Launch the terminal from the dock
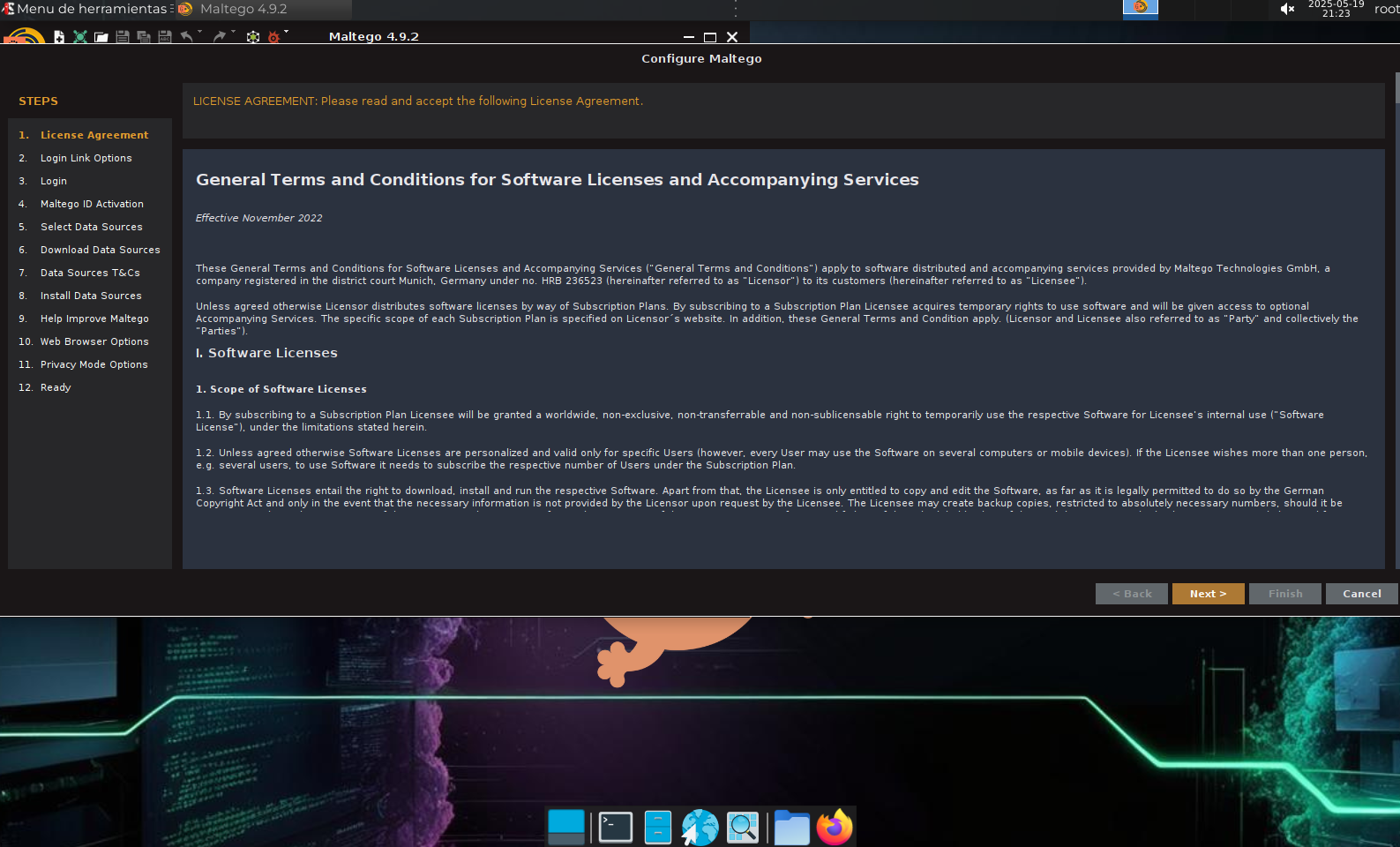 click(615, 828)
